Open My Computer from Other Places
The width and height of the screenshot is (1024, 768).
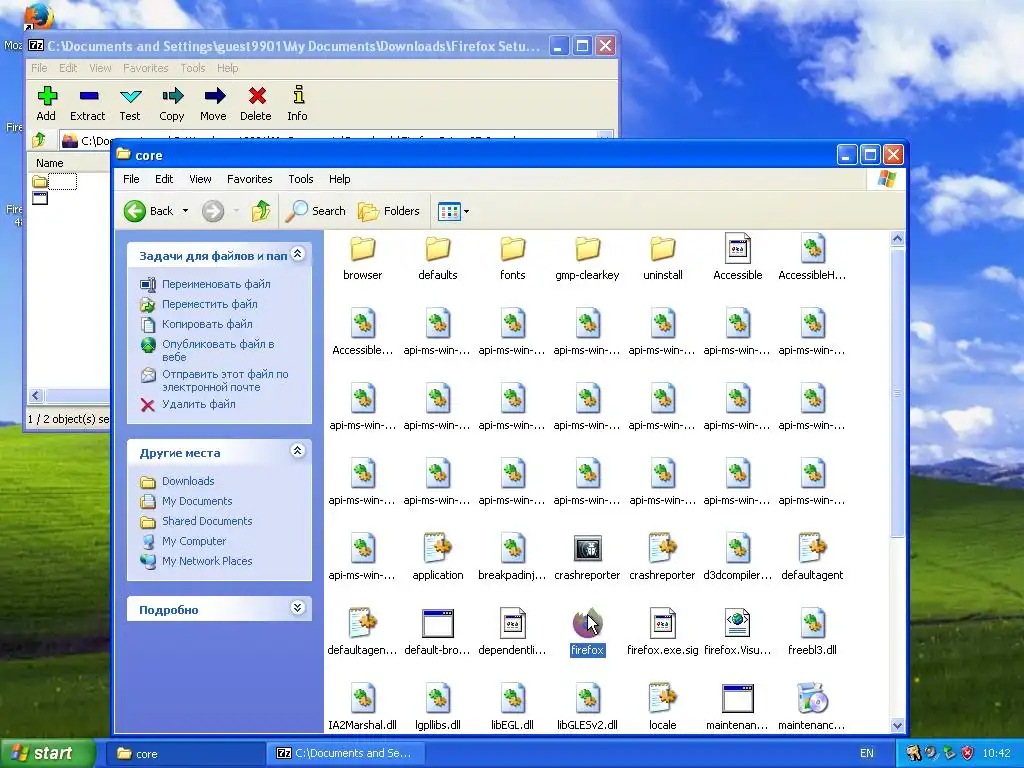click(194, 541)
